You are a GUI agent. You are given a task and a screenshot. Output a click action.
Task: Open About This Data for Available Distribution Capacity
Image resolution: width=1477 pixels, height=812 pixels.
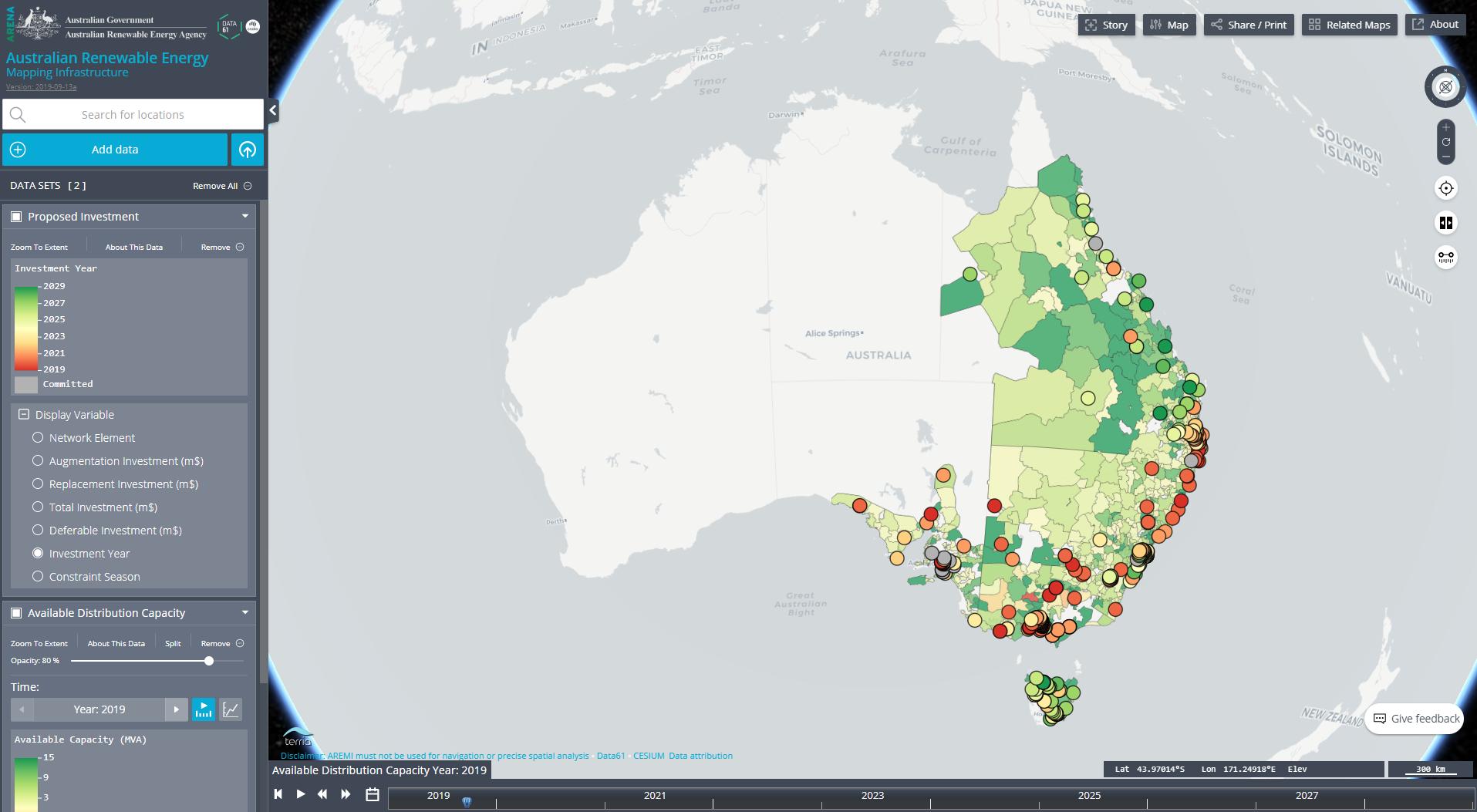116,644
